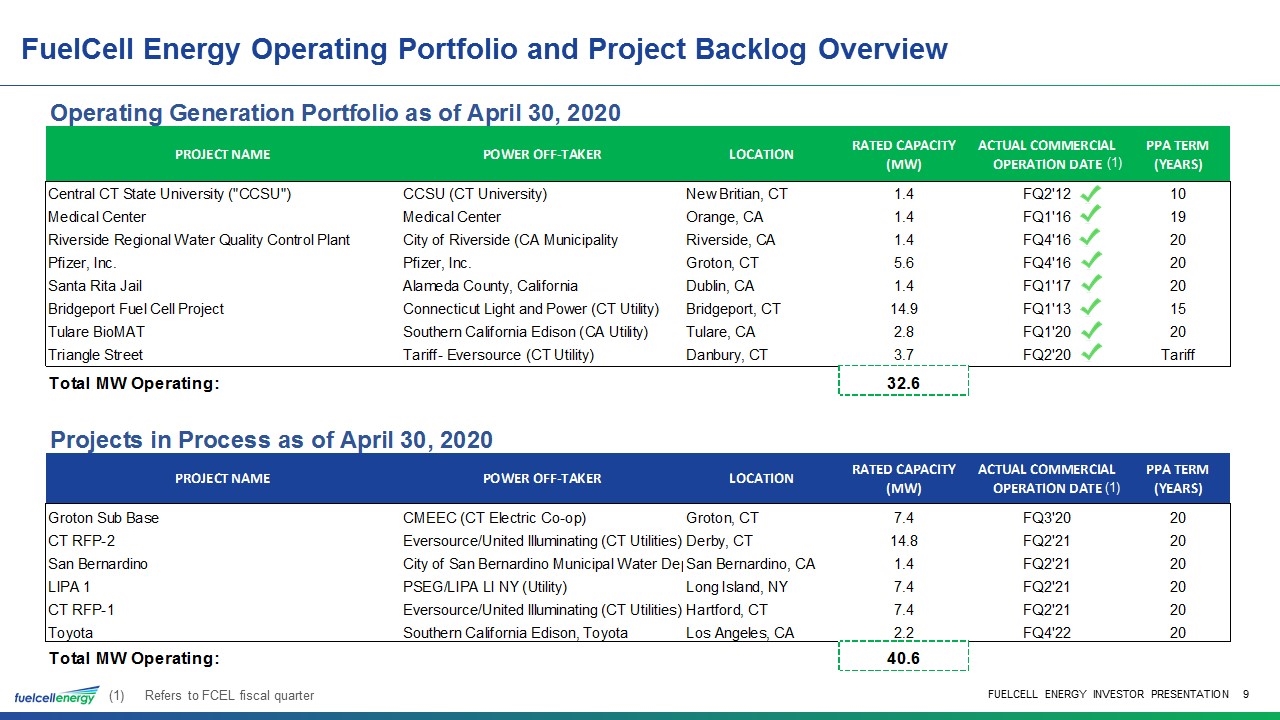
Task: Click PPA TERM (YEARS) header in the green table
Action: pyautogui.click(x=1178, y=154)
